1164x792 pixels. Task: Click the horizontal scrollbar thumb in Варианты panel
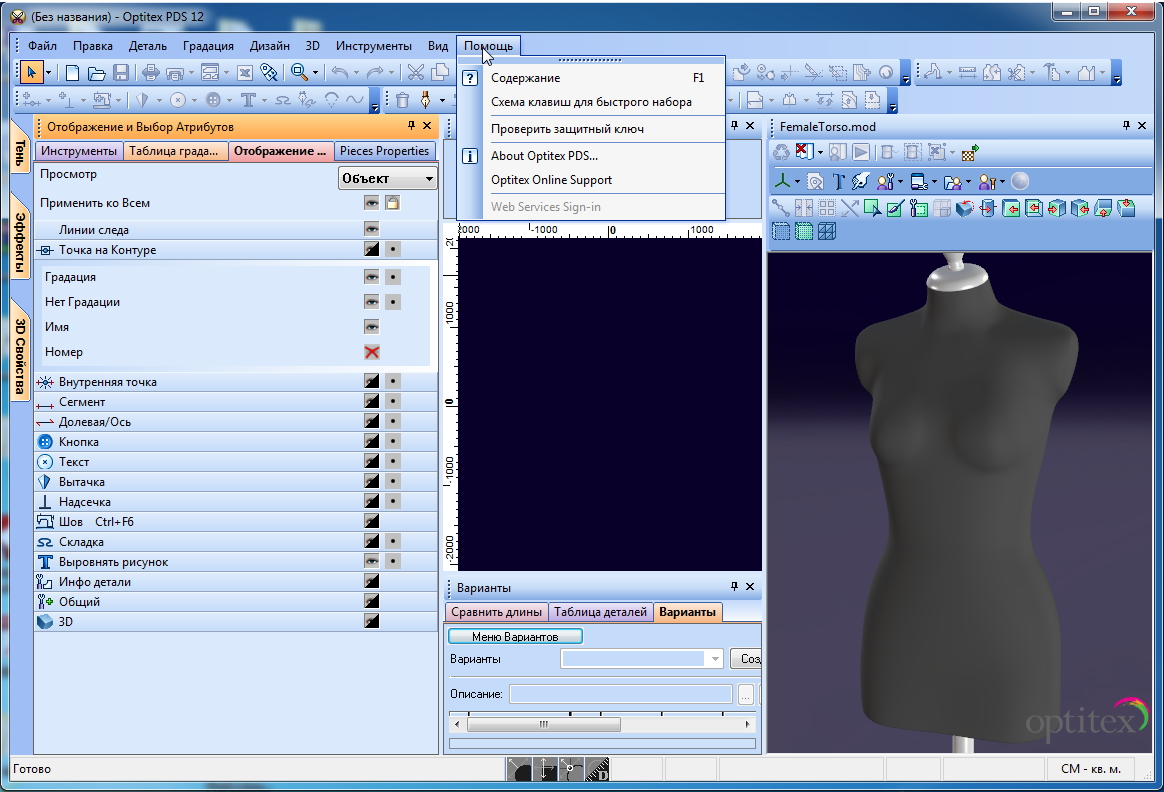pyautogui.click(x=543, y=724)
